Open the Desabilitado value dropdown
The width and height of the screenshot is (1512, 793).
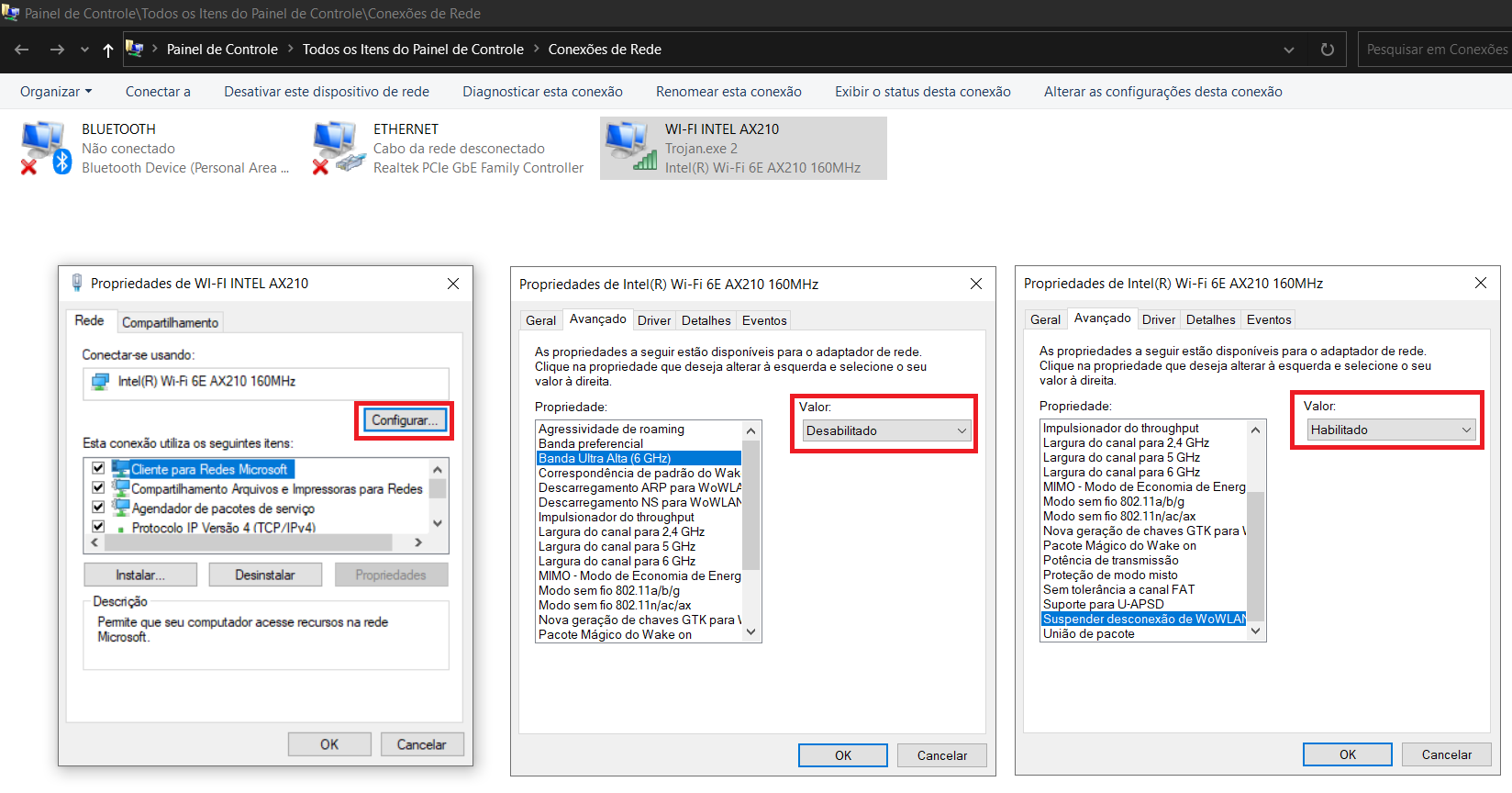(886, 430)
